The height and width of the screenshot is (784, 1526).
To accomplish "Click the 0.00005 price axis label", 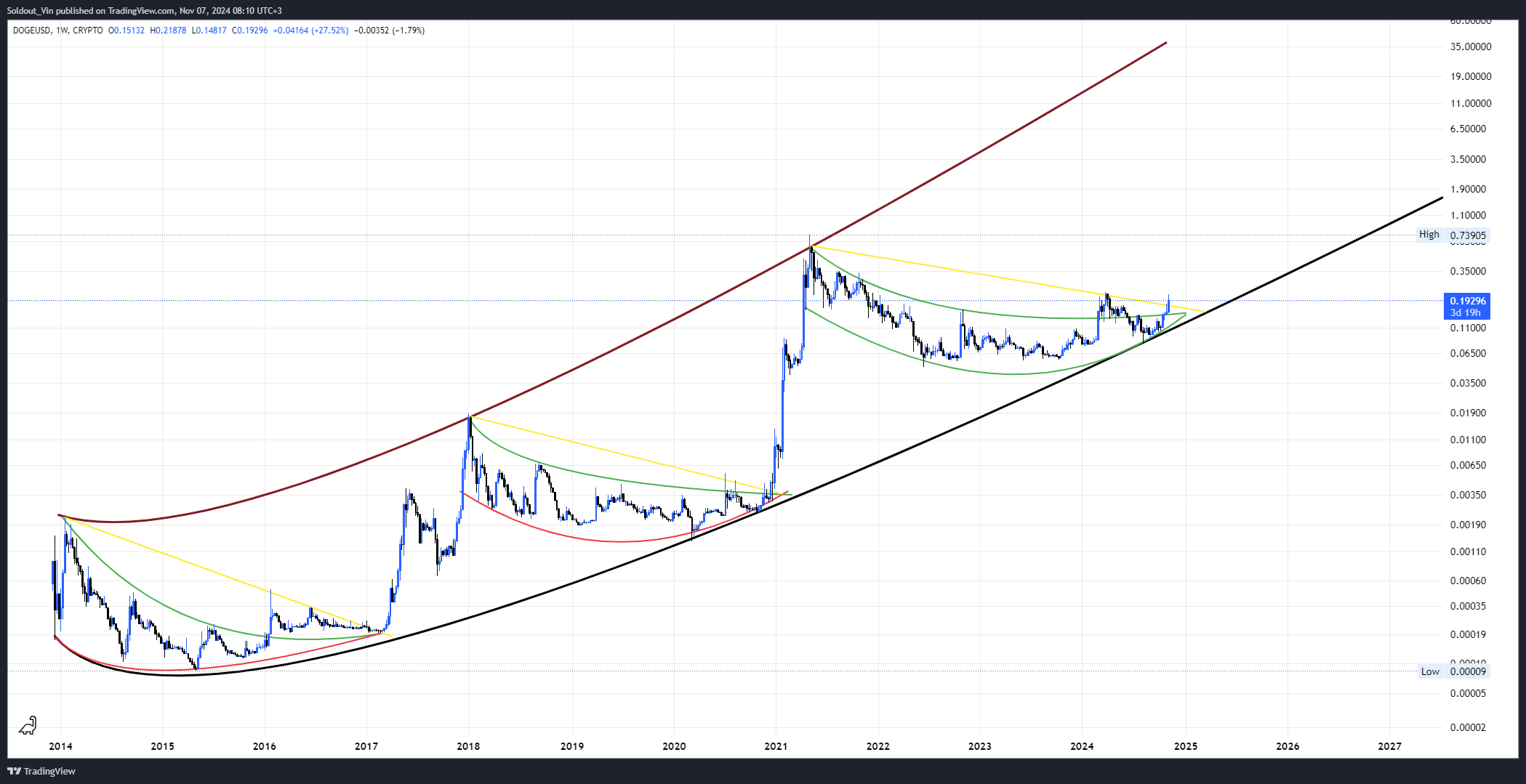I will [1469, 693].
